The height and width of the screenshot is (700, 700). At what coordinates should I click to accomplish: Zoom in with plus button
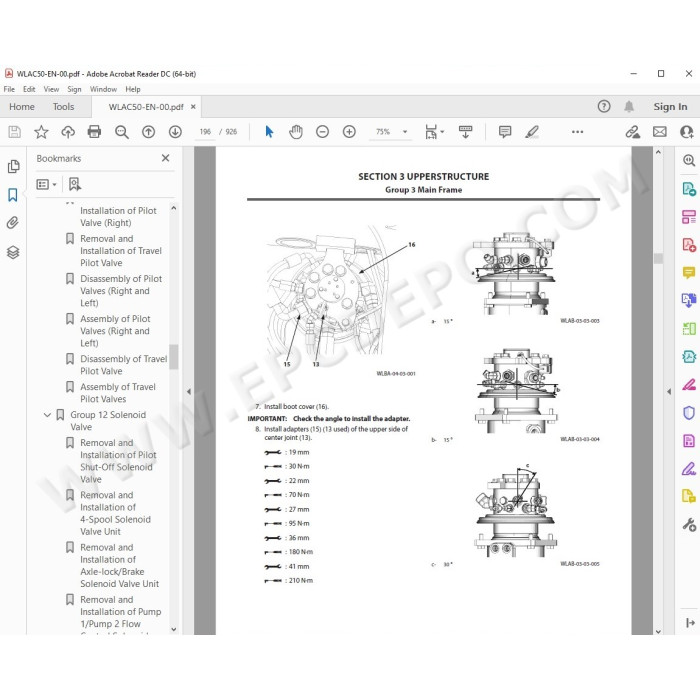click(x=349, y=132)
